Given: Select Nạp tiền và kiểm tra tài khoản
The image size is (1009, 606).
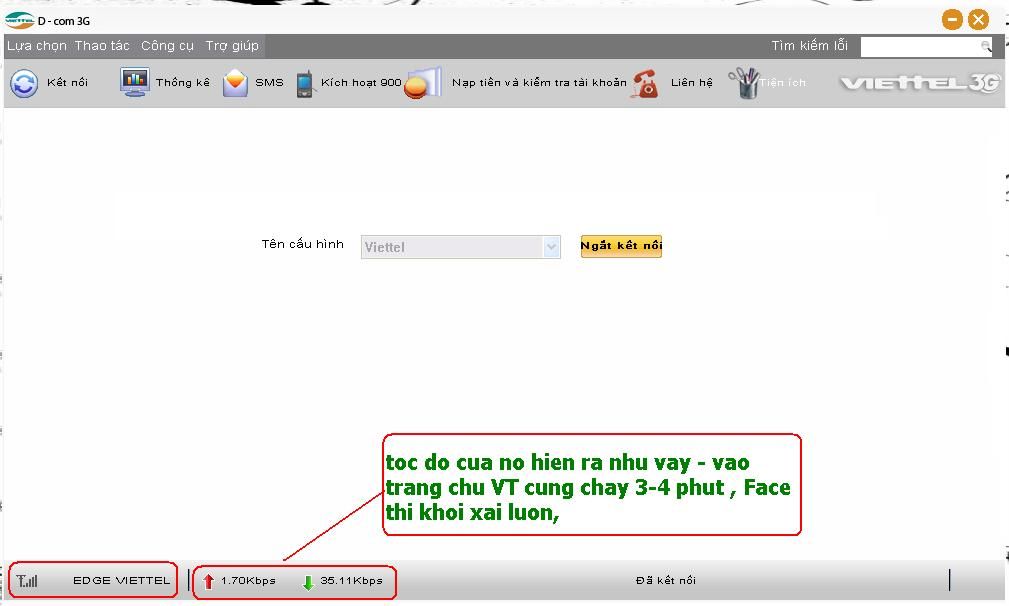Looking at the screenshot, I should tap(539, 82).
